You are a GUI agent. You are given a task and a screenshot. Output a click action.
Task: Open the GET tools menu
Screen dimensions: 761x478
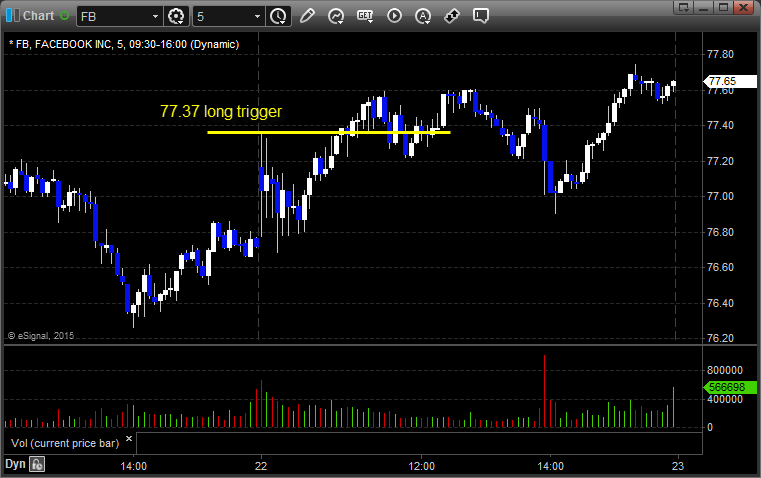coord(365,16)
